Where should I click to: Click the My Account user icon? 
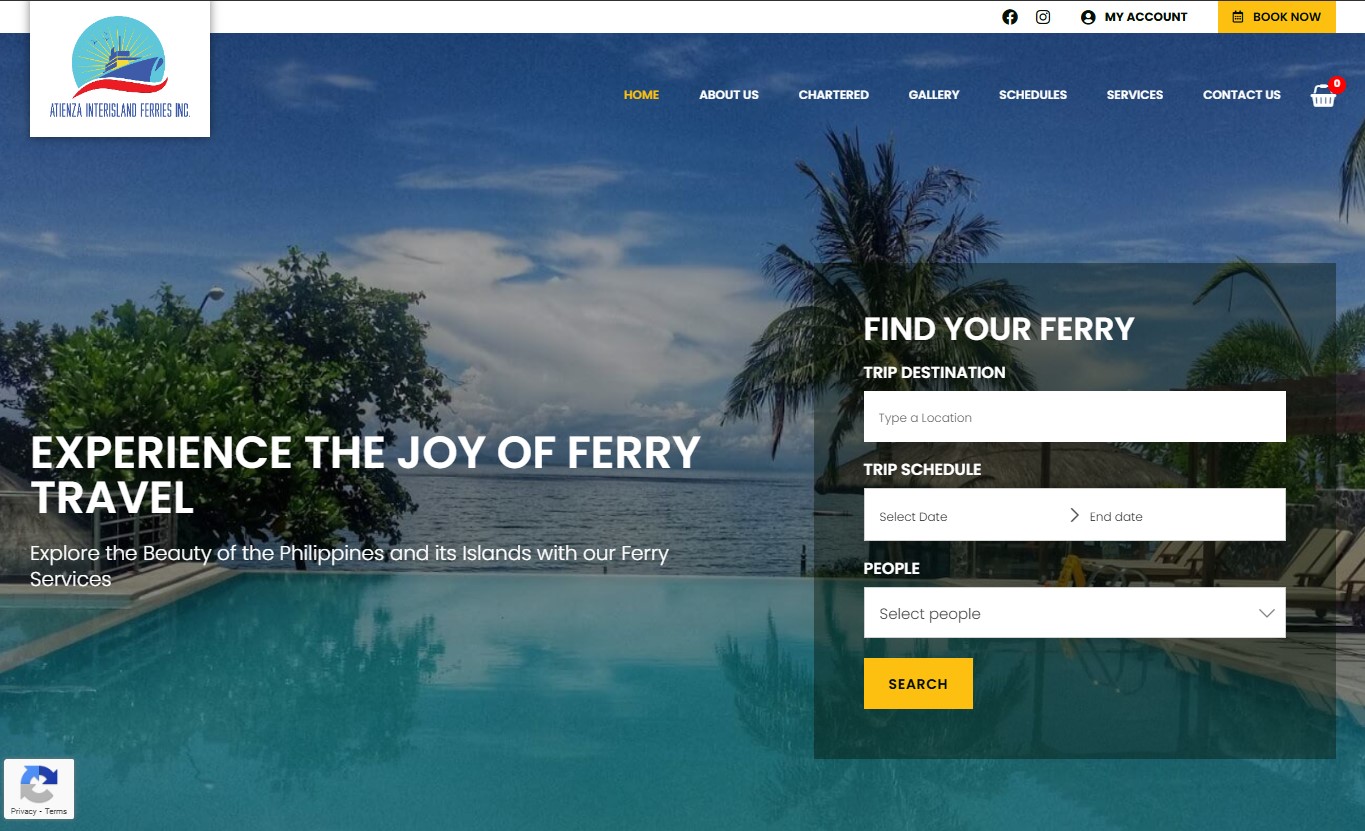[x=1088, y=17]
